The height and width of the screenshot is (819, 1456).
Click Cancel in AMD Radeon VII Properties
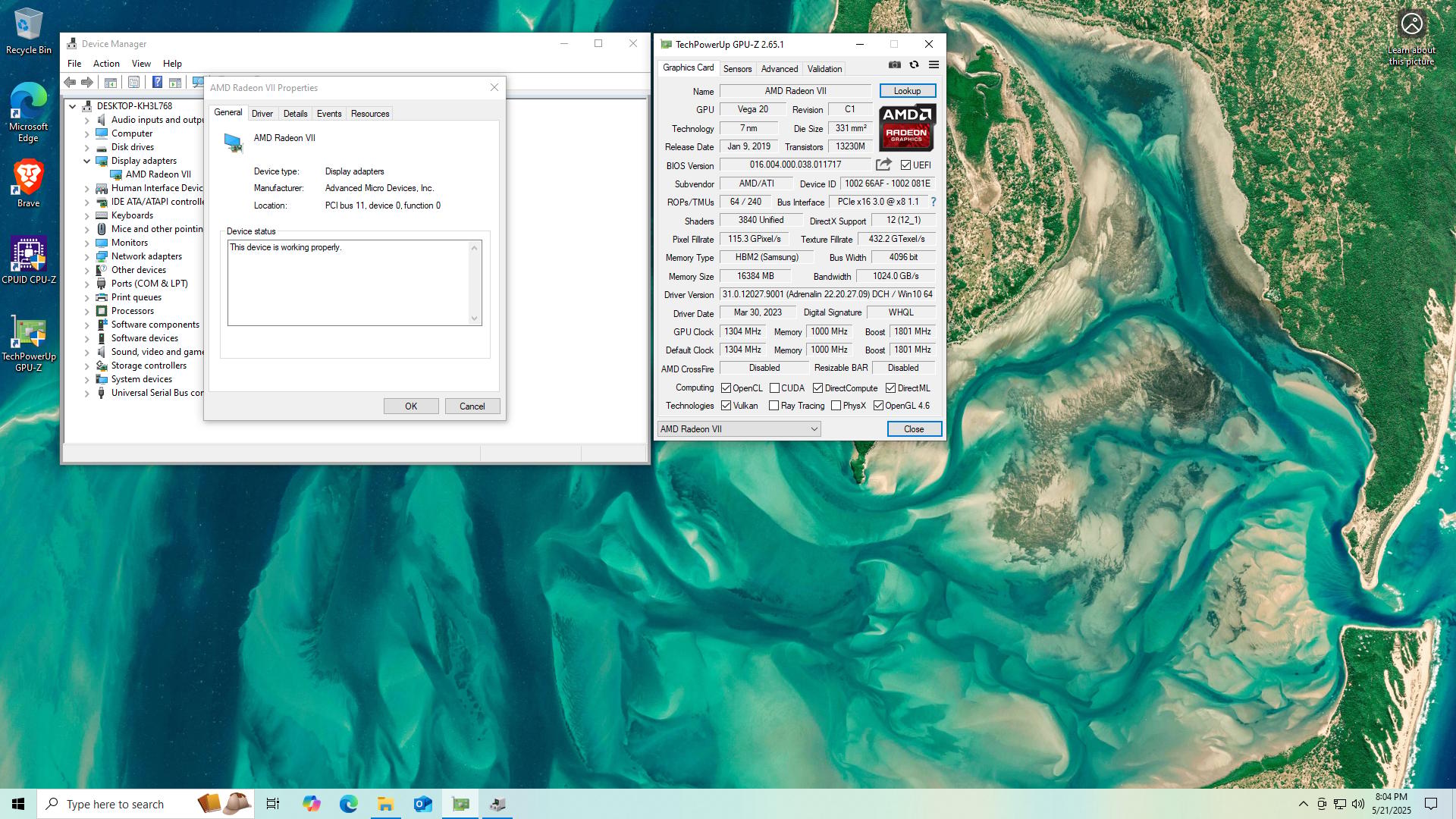(x=472, y=406)
